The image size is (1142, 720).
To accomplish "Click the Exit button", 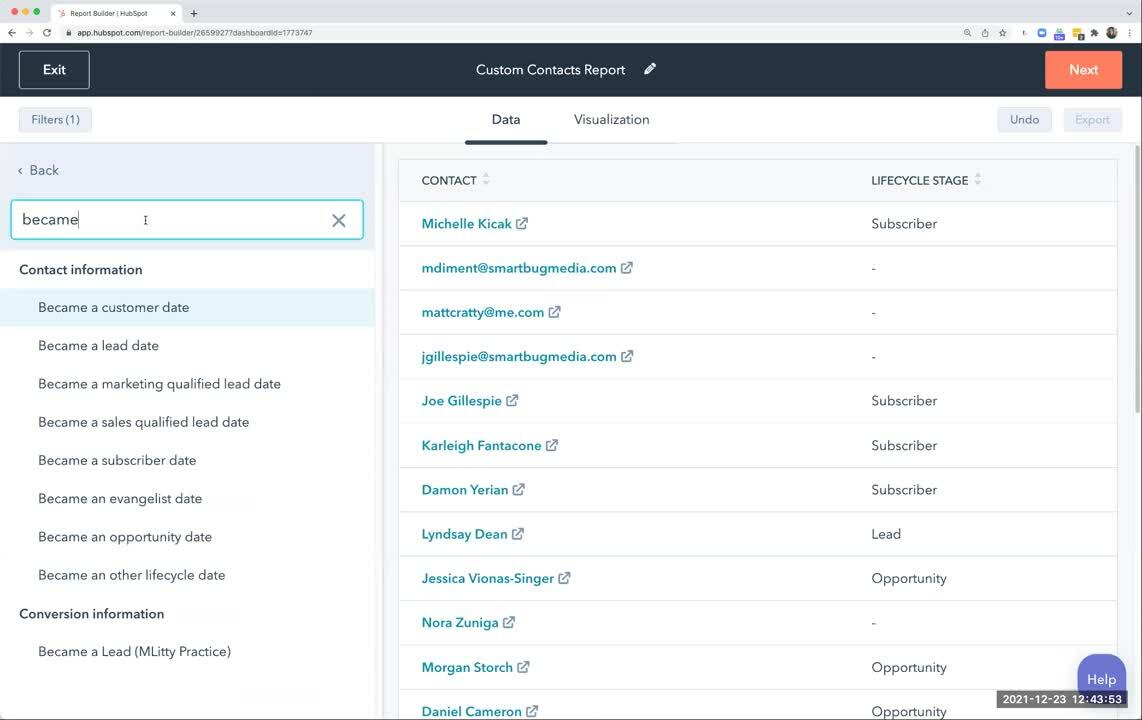I will point(55,70).
